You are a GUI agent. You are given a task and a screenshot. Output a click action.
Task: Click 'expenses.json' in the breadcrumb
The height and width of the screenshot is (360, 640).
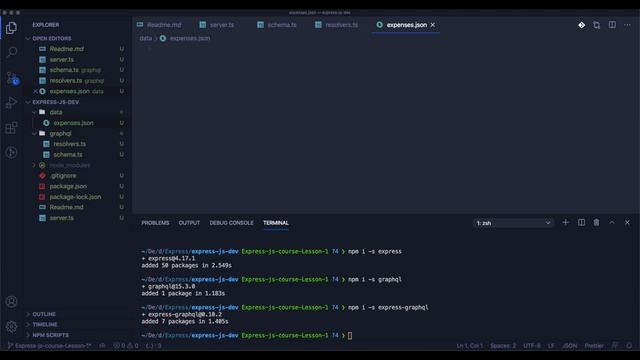point(190,38)
